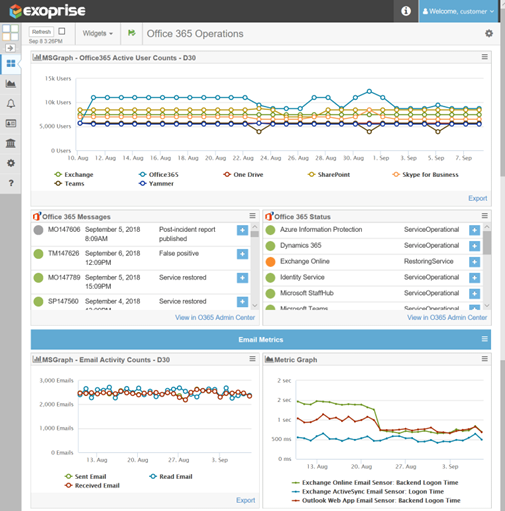The image size is (505, 511).
Task: Click the Email Metrics section banner
Action: tap(261, 340)
